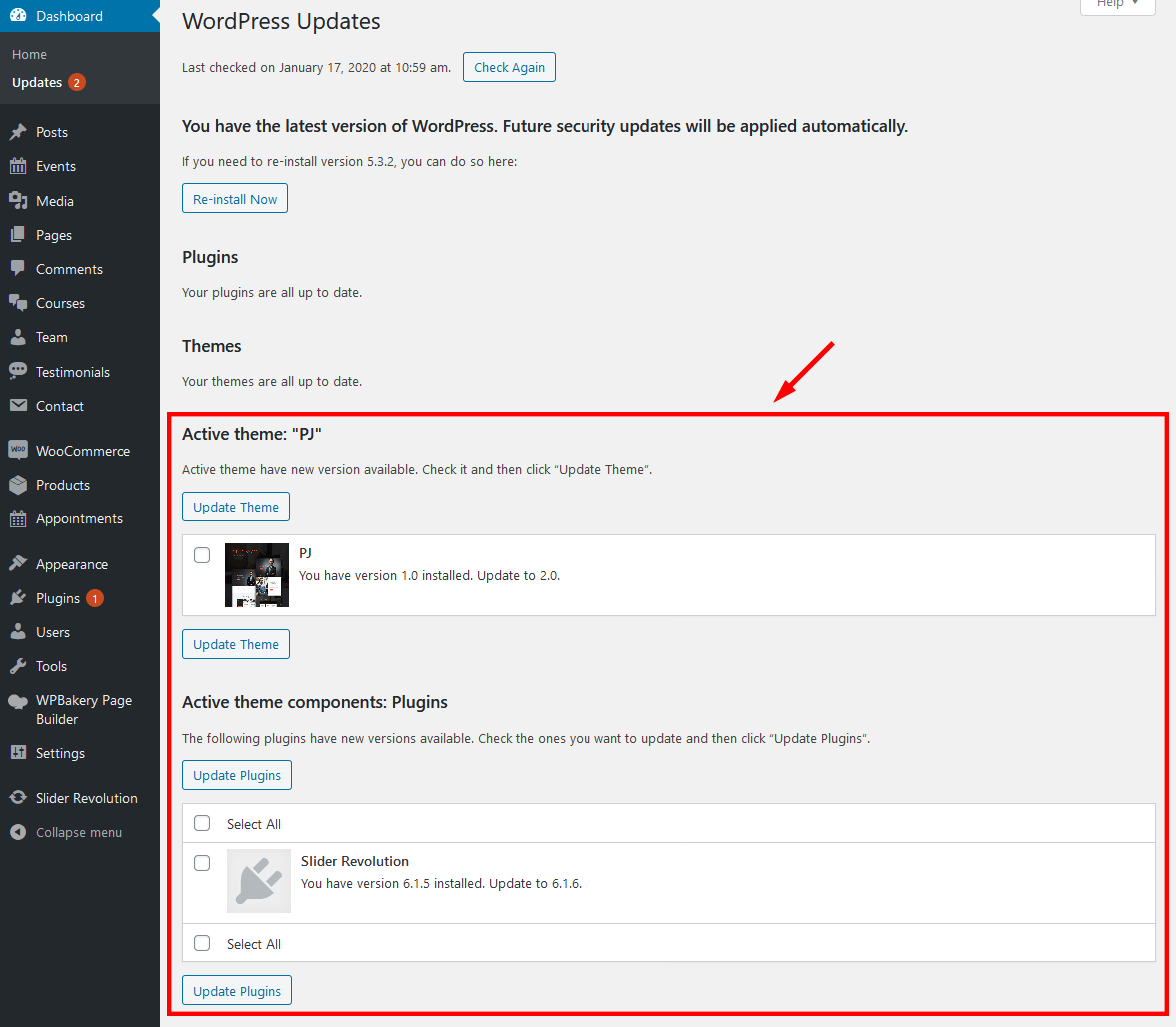Click the Courses icon in sidebar

click(18, 303)
